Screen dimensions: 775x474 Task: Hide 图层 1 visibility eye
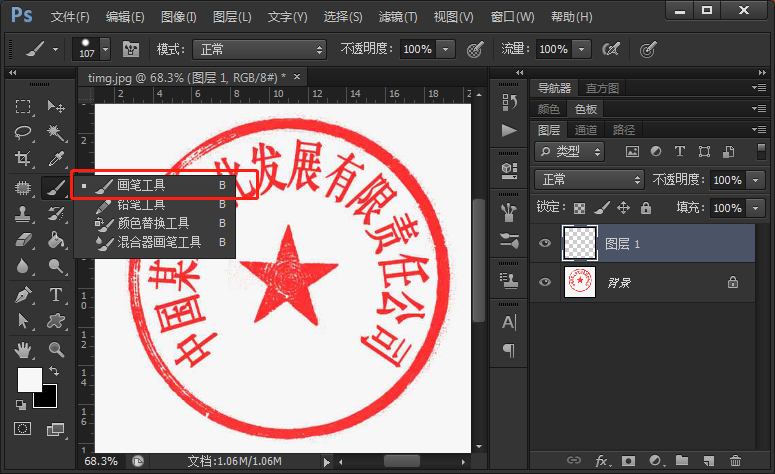545,243
